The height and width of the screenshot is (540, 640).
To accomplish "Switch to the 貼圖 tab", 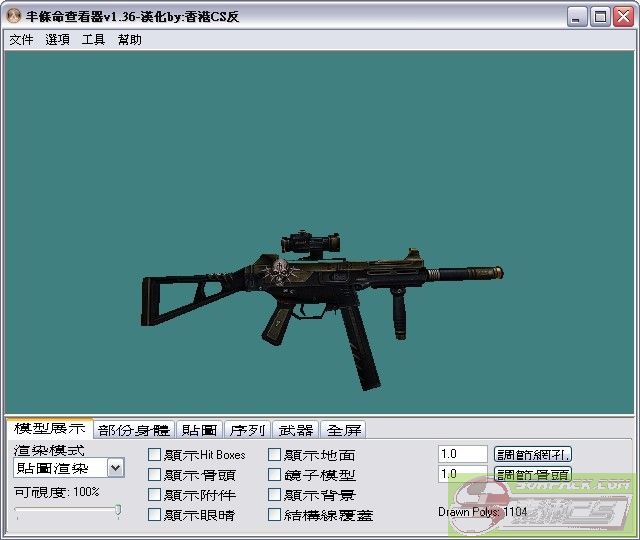I will (x=199, y=430).
